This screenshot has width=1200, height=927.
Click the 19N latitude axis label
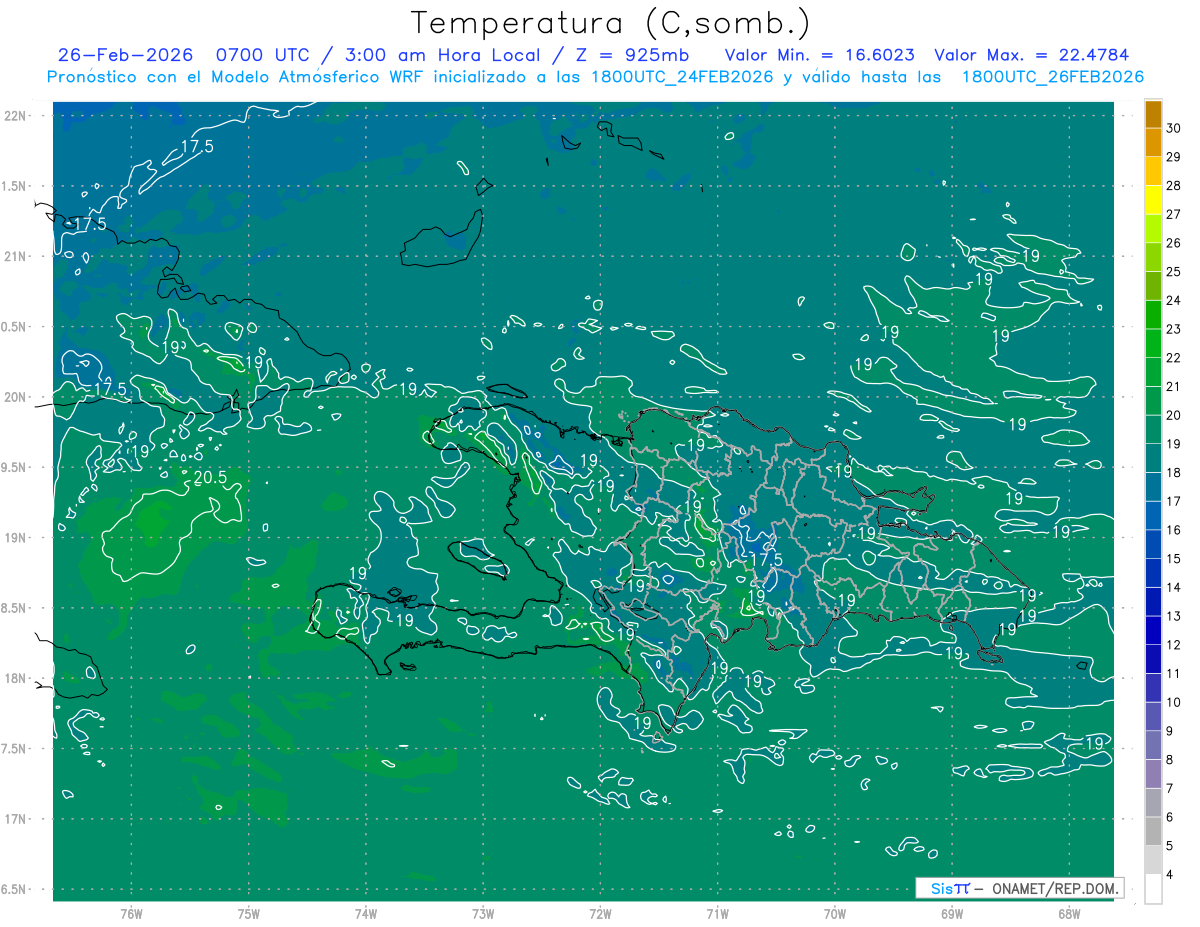pyautogui.click(x=16, y=538)
